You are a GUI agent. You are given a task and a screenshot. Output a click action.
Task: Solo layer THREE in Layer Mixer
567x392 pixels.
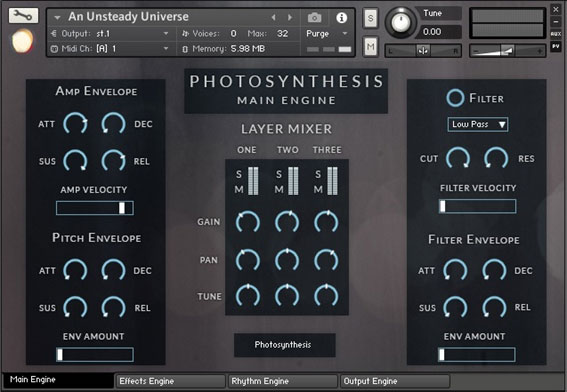(318, 175)
